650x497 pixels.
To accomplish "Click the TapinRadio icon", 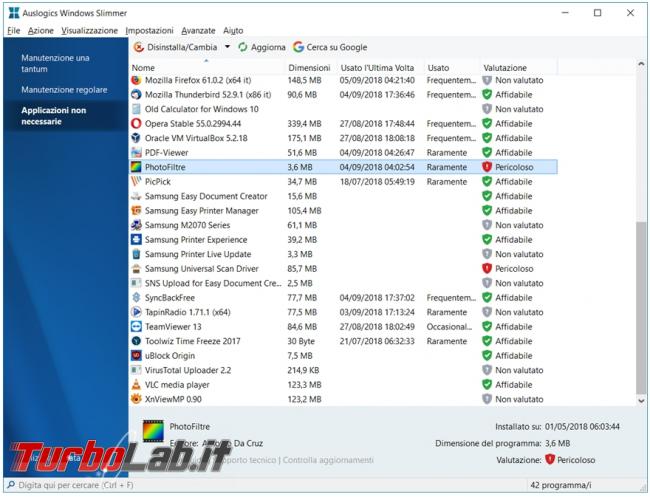I will [136, 313].
